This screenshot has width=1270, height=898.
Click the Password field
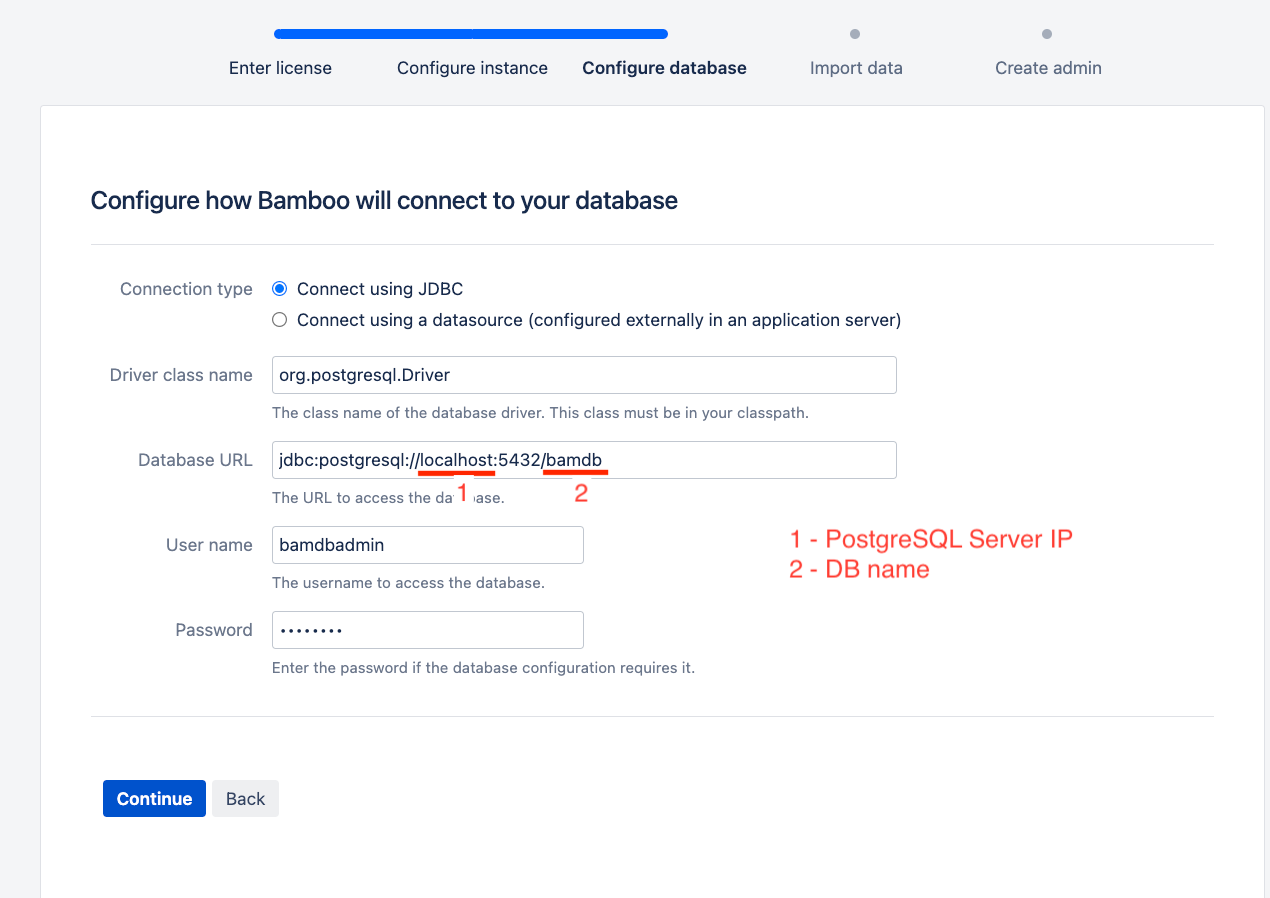(428, 630)
